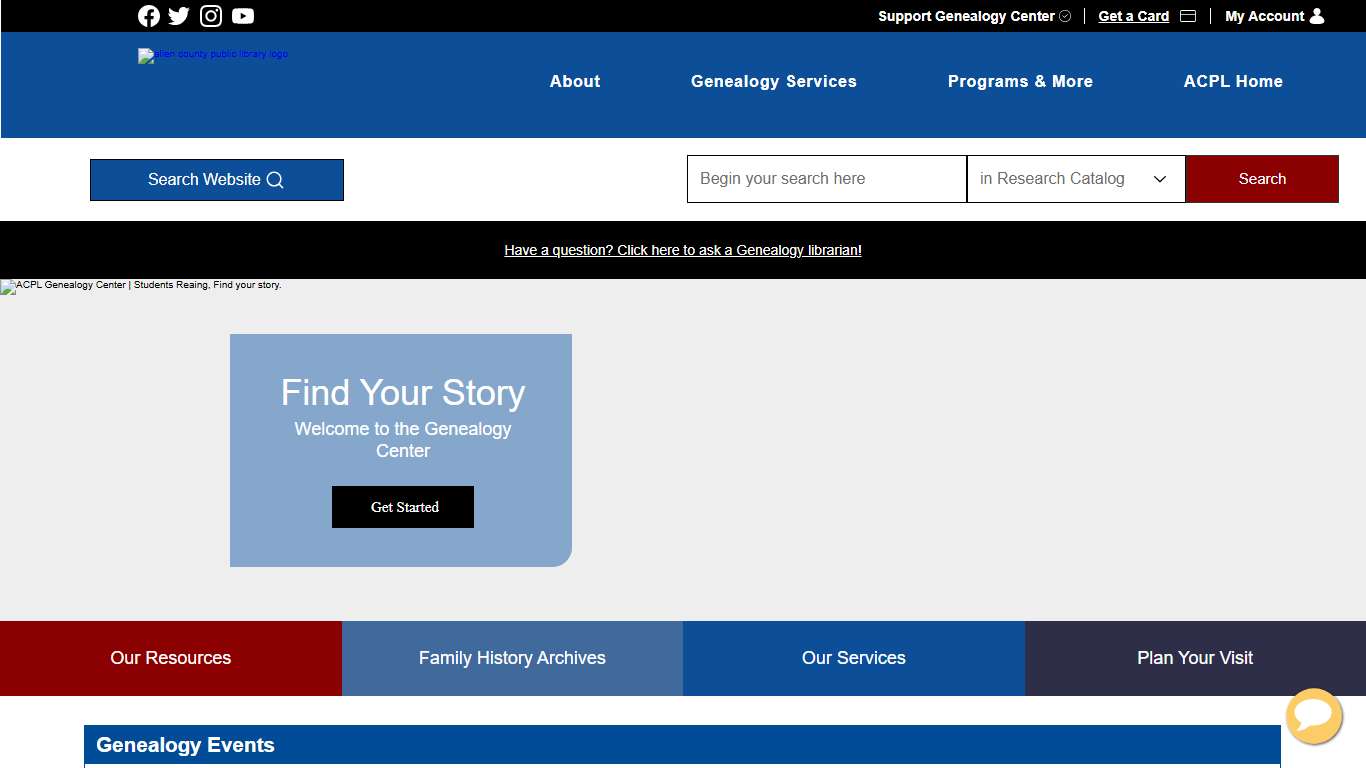Click the ask a Genealogy librarian link

(x=683, y=250)
